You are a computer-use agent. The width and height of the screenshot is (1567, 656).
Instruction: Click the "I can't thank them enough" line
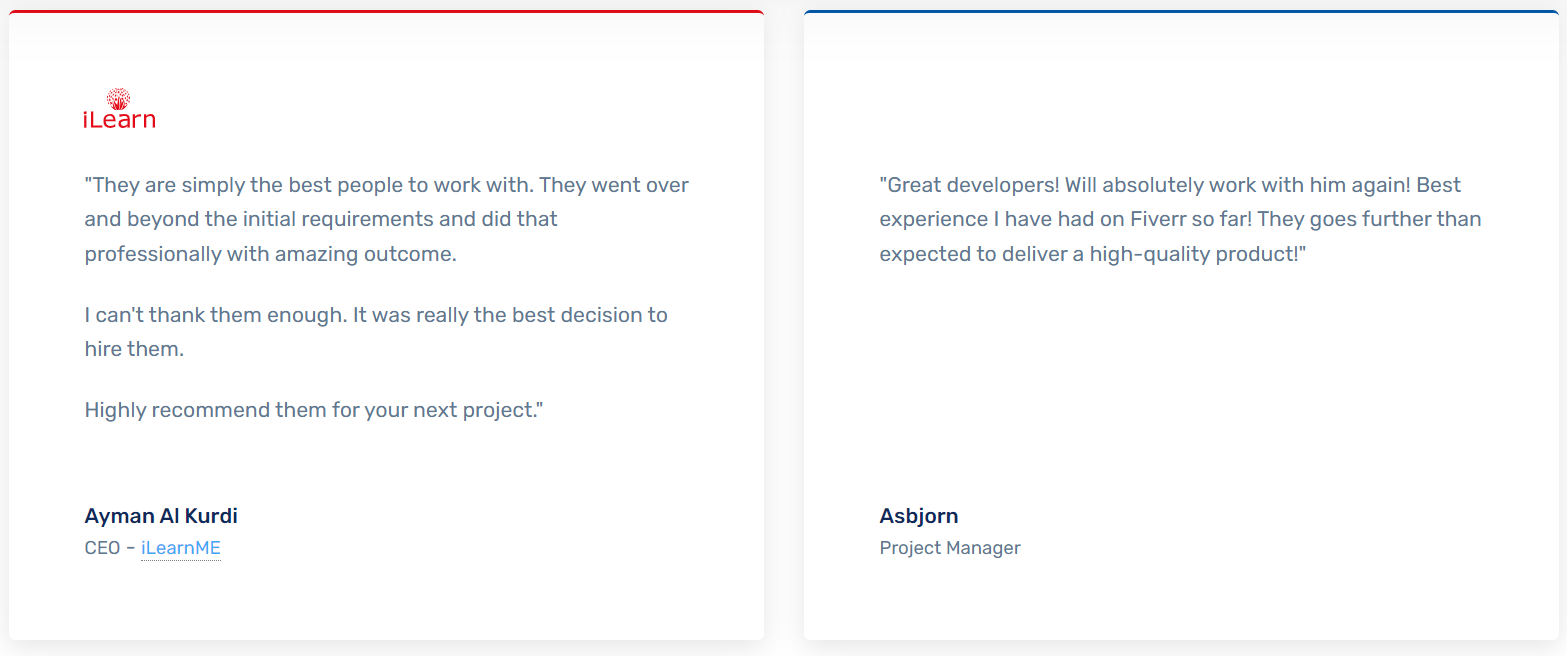tap(376, 315)
